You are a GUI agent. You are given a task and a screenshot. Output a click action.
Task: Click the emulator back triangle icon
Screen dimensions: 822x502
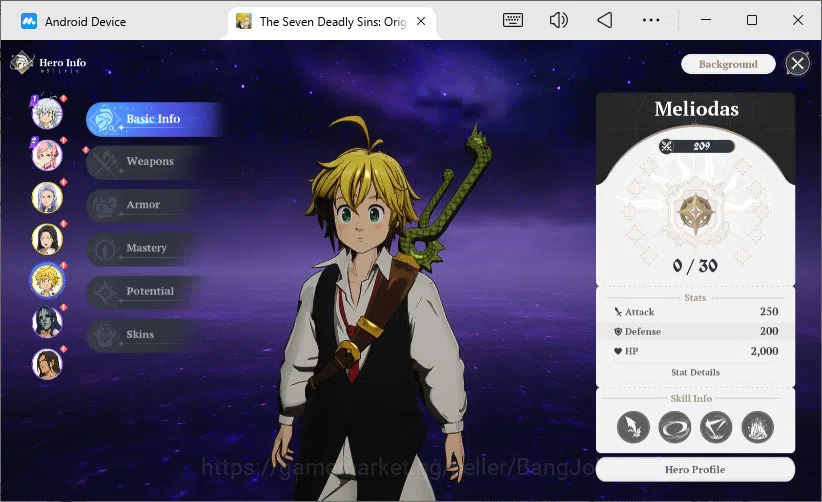point(604,20)
